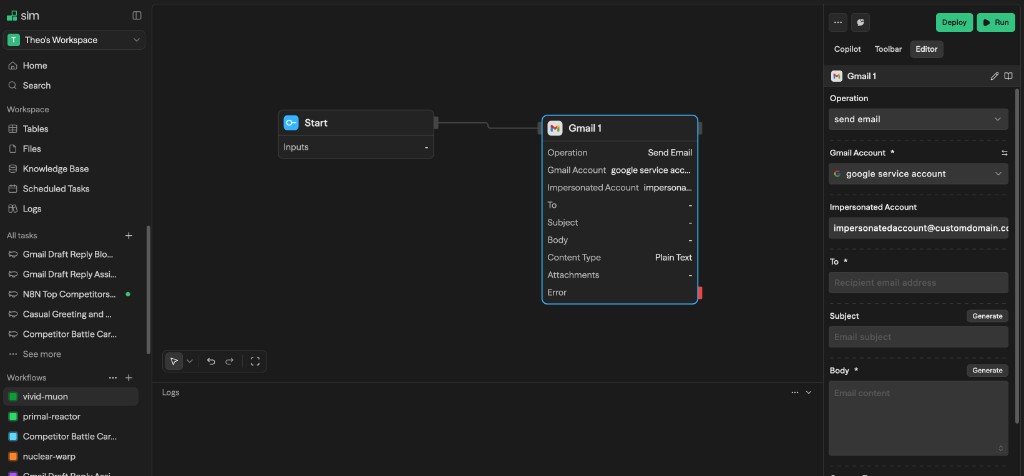Click Email content body textarea
The width and height of the screenshot is (1024, 476).
(x=918, y=419)
